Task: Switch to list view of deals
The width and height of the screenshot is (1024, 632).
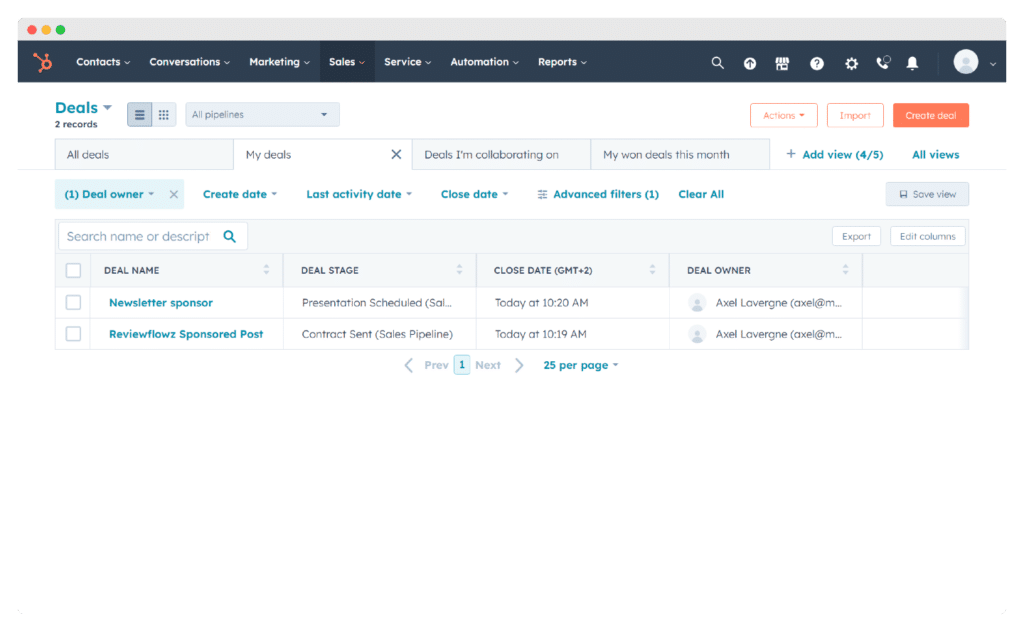Action: pos(139,114)
